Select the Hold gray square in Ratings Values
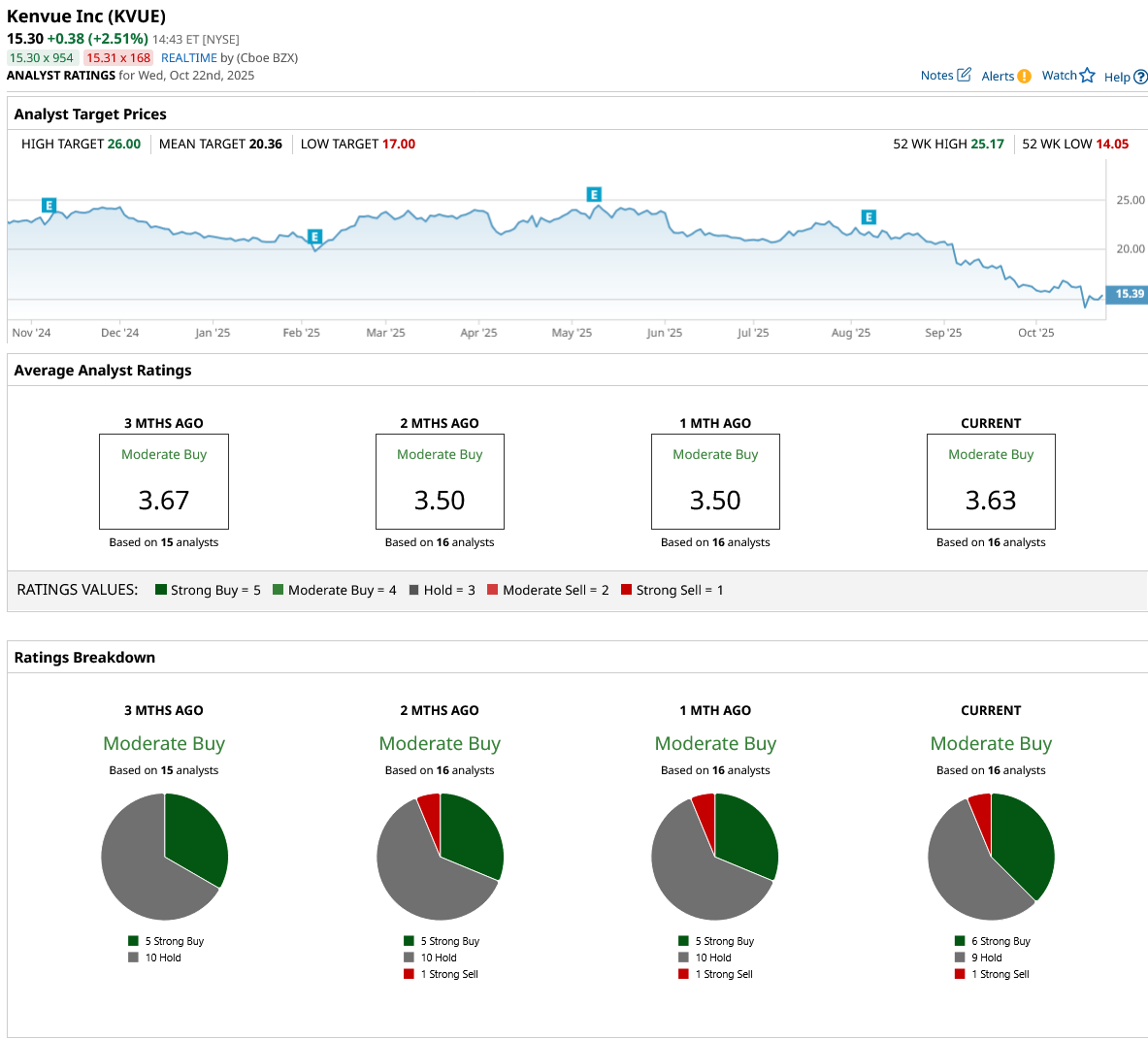Image resolution: width=1148 pixels, height=1039 pixels. pos(414,590)
